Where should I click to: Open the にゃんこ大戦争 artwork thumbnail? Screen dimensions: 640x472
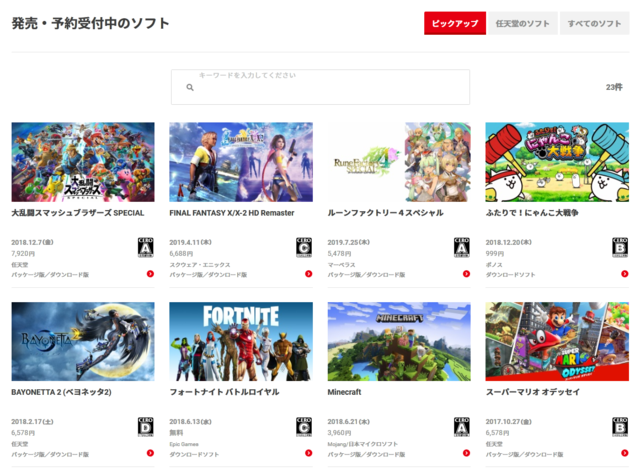click(x=557, y=162)
